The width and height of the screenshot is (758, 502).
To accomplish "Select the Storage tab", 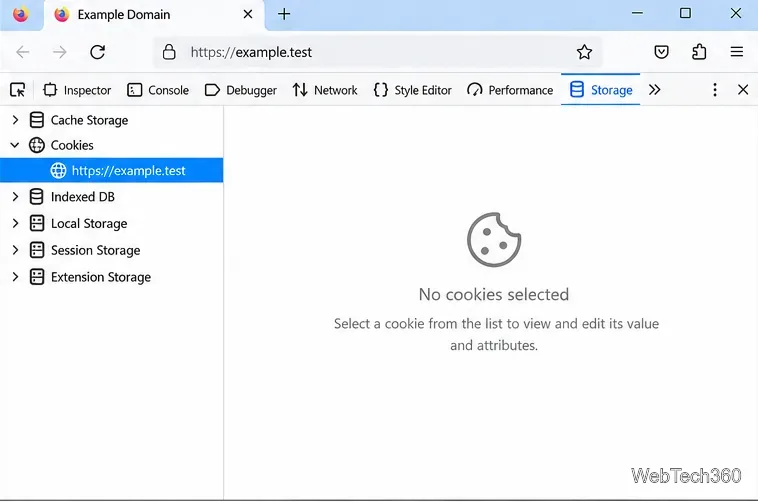I will [601, 90].
